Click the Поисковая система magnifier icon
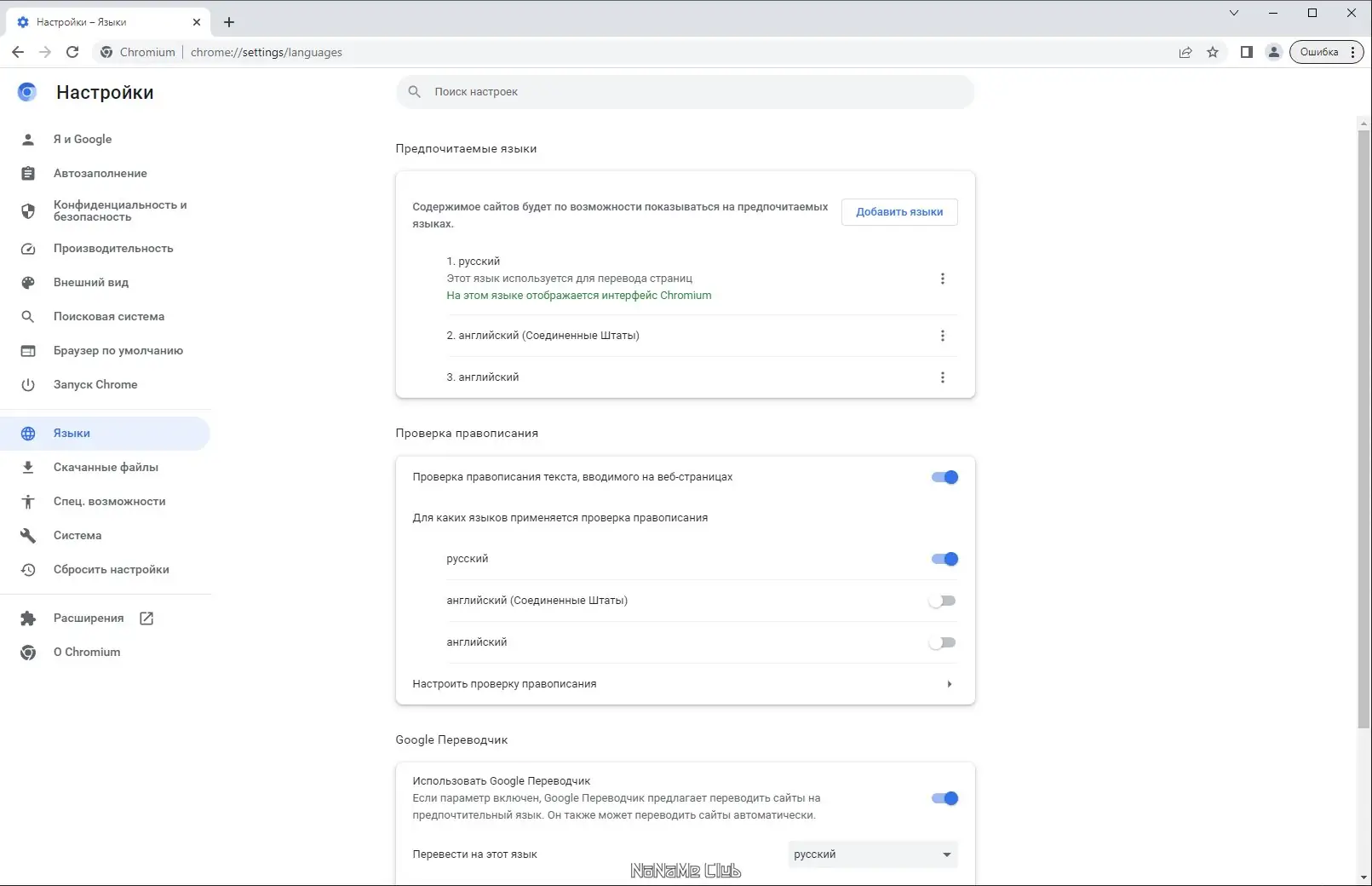 [28, 316]
